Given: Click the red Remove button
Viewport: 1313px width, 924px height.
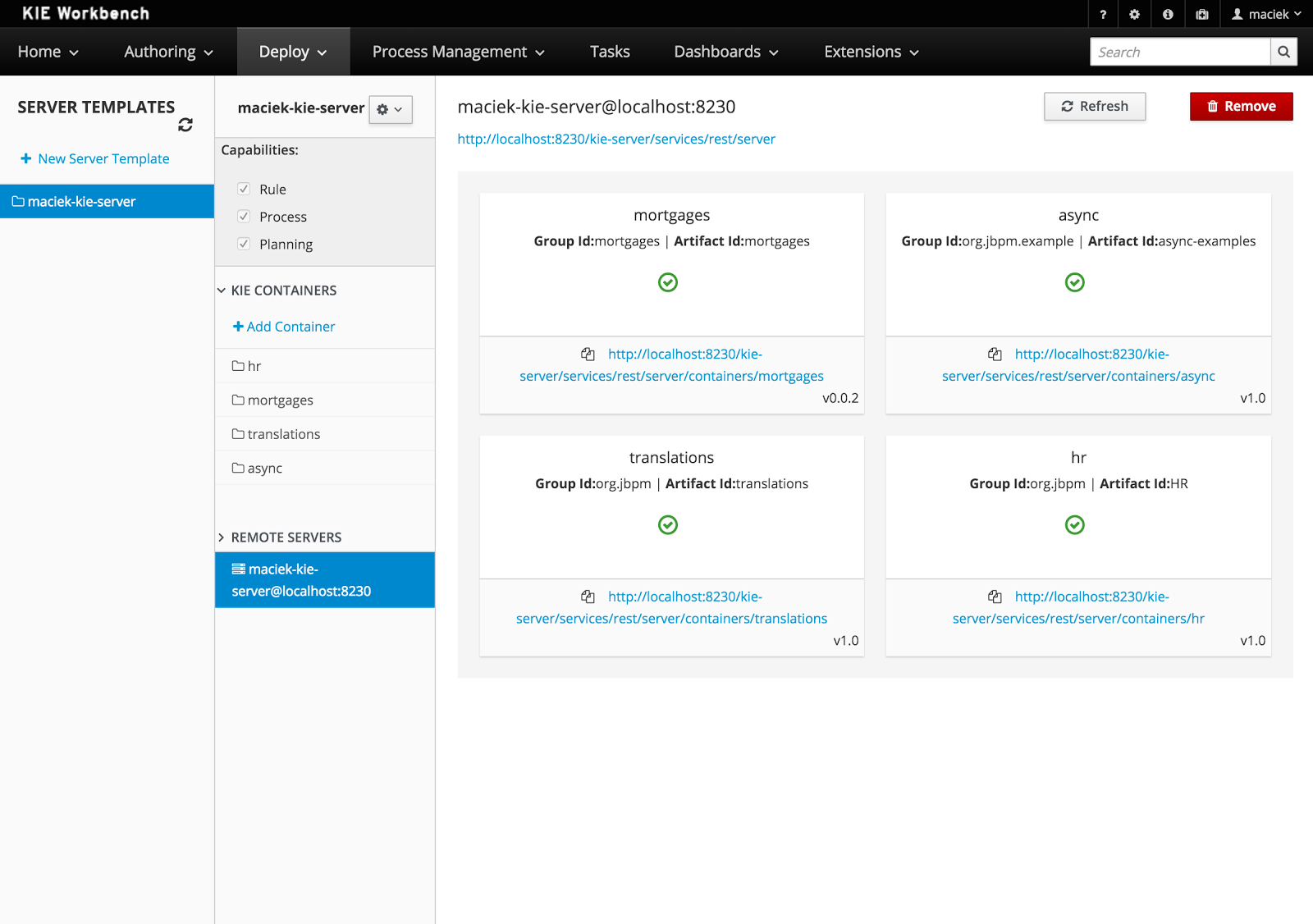Looking at the screenshot, I should pyautogui.click(x=1242, y=107).
